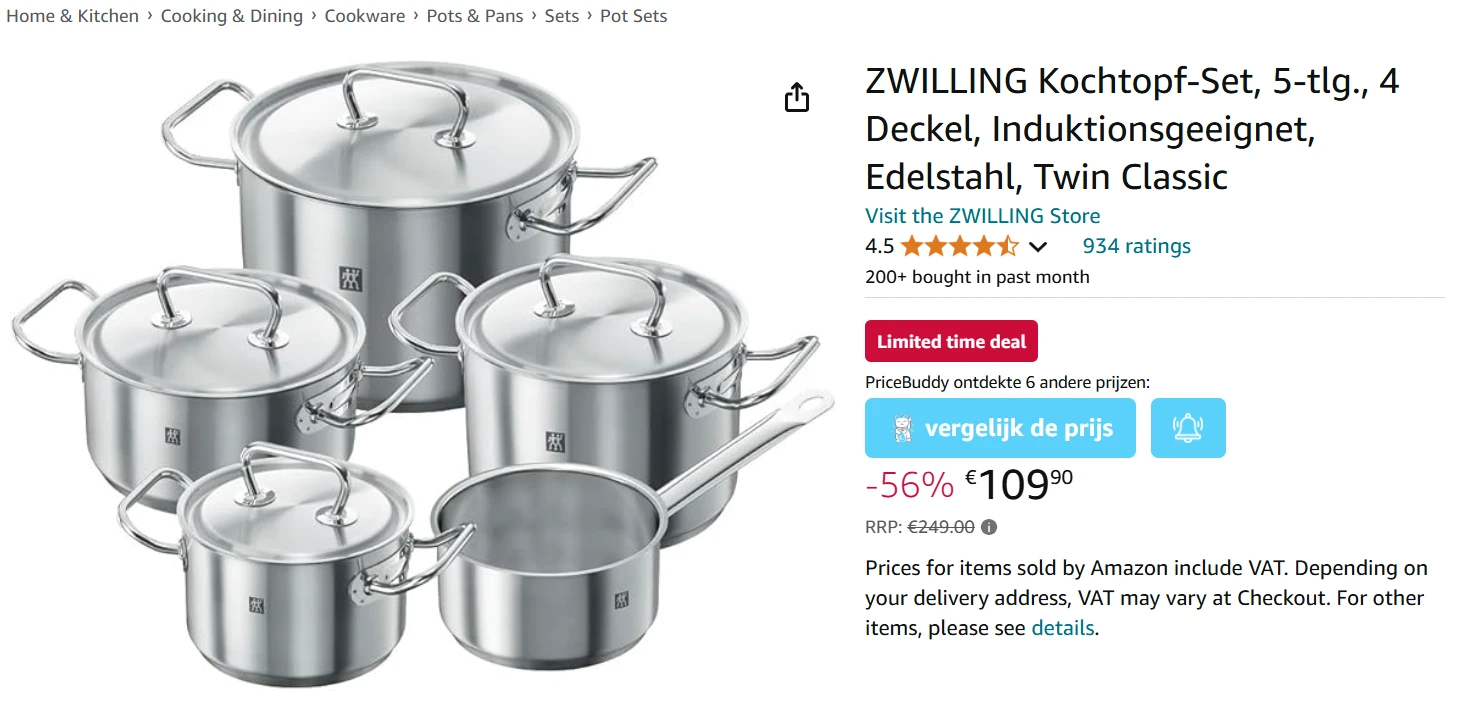The image size is (1462, 711).
Task: Click the orange star rating icons
Action: coord(958,246)
